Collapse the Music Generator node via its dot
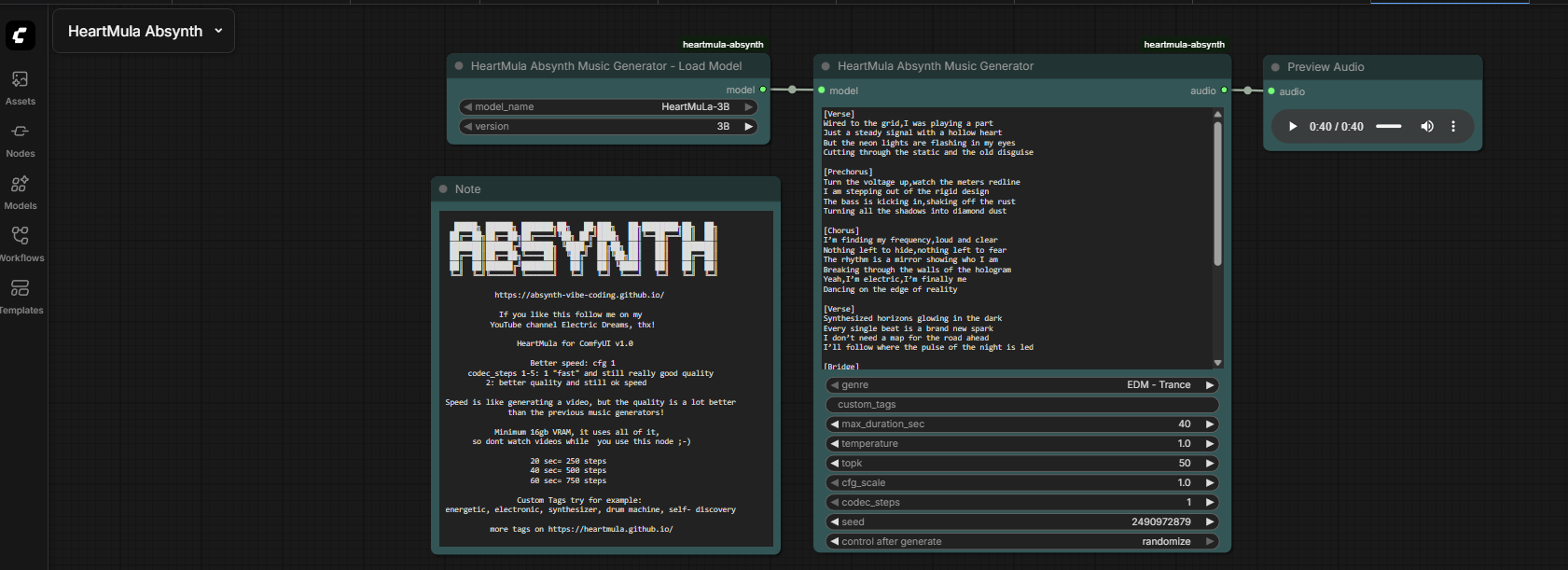Image resolution: width=1568 pixels, height=570 pixels. pyautogui.click(x=826, y=66)
